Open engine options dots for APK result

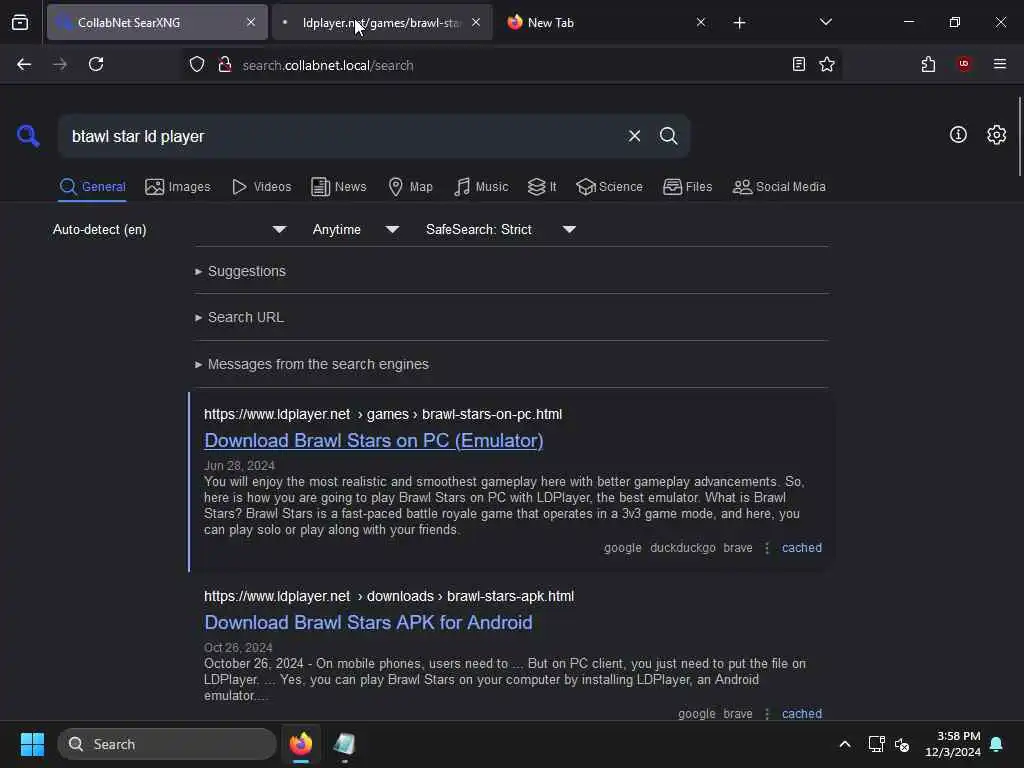click(767, 714)
